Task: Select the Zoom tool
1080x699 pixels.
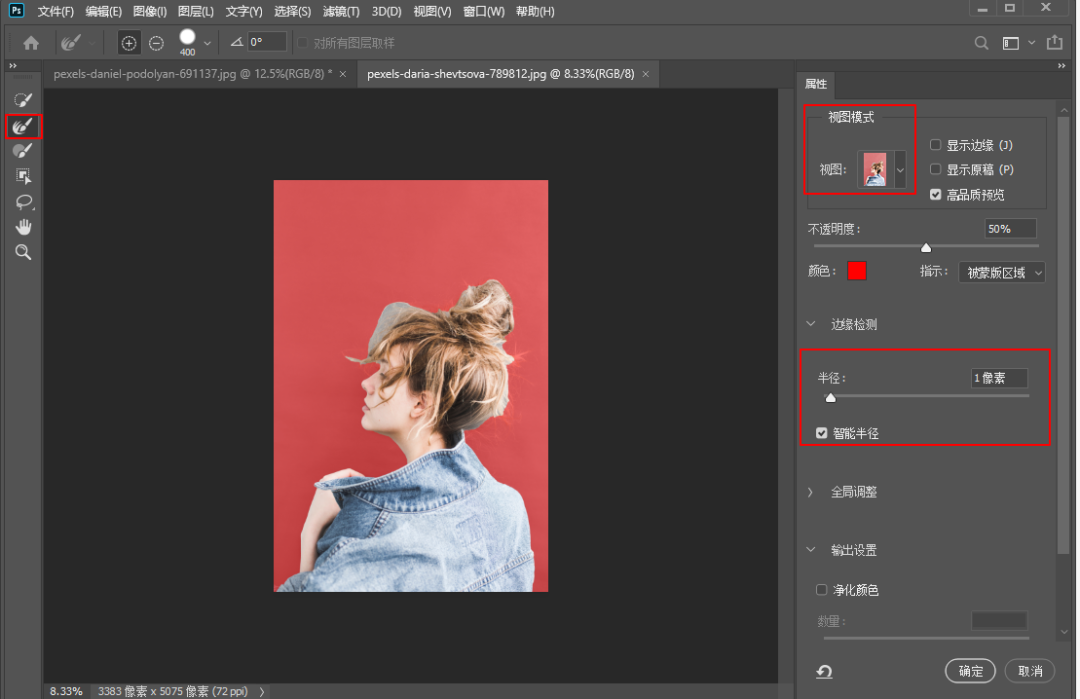Action: (22, 252)
